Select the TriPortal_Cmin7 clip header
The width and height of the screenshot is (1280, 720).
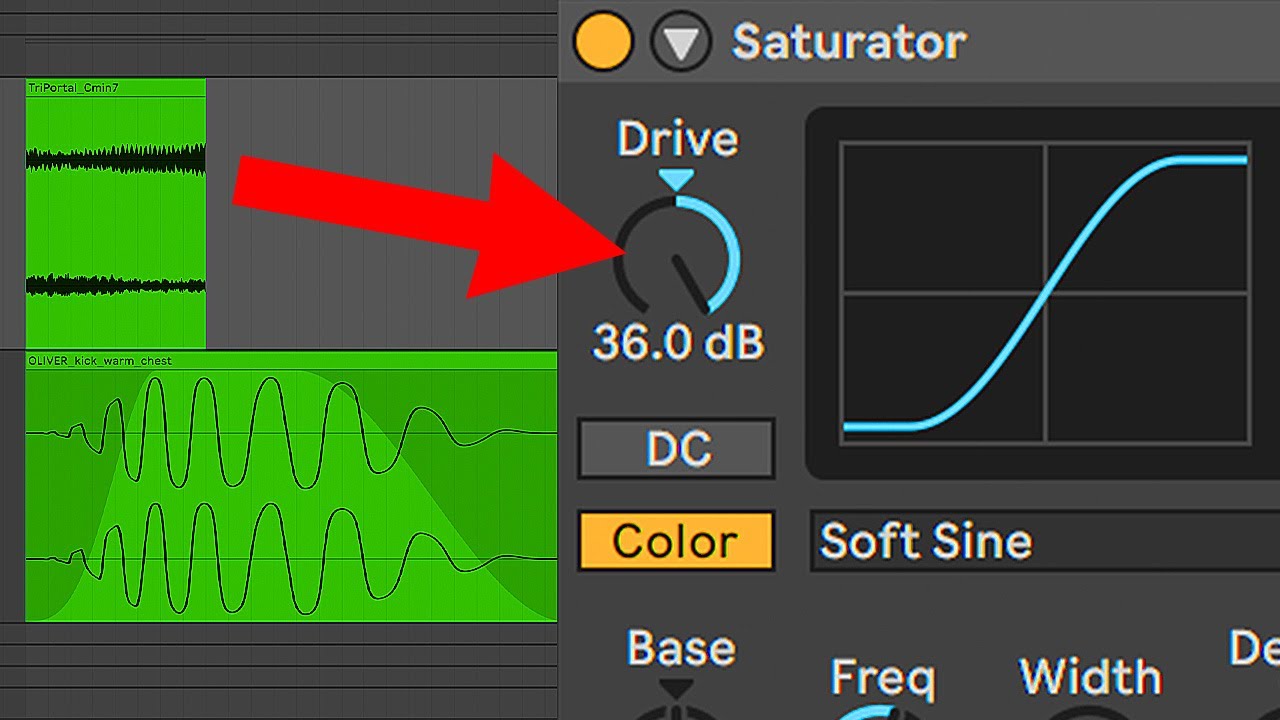point(115,88)
